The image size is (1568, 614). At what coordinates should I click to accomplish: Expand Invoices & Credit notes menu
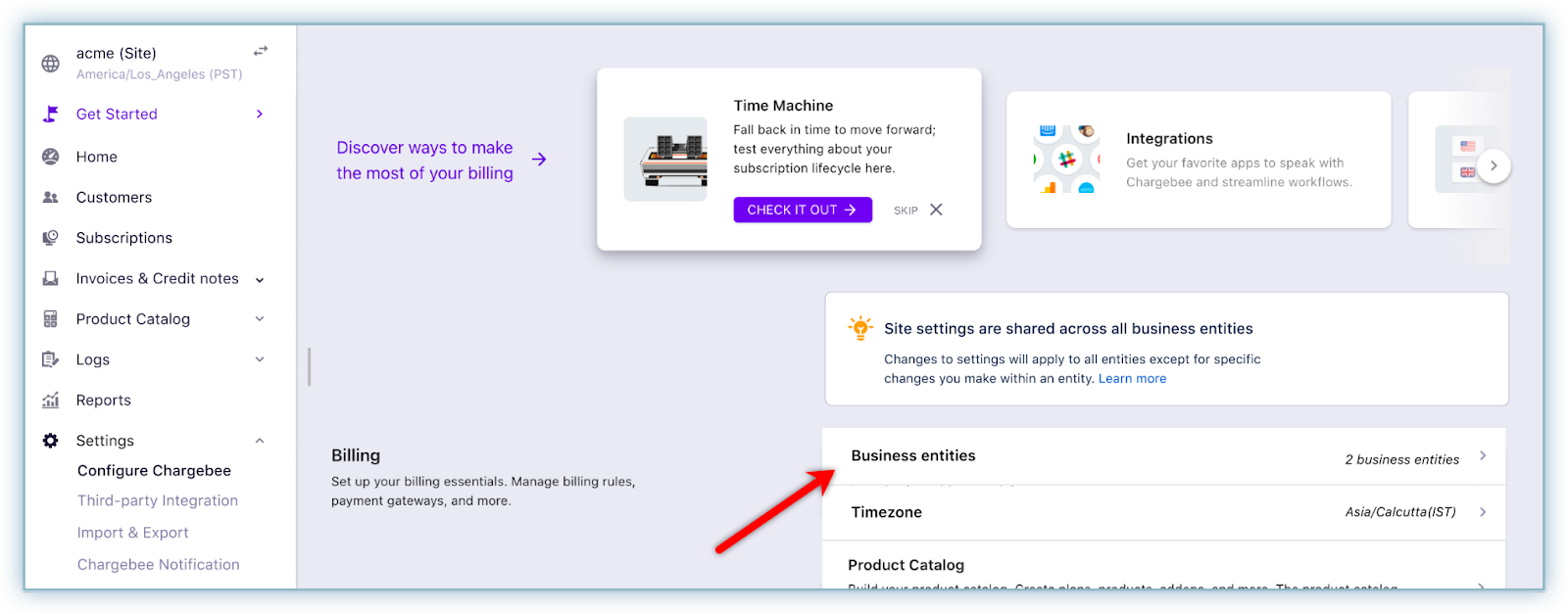click(x=260, y=280)
